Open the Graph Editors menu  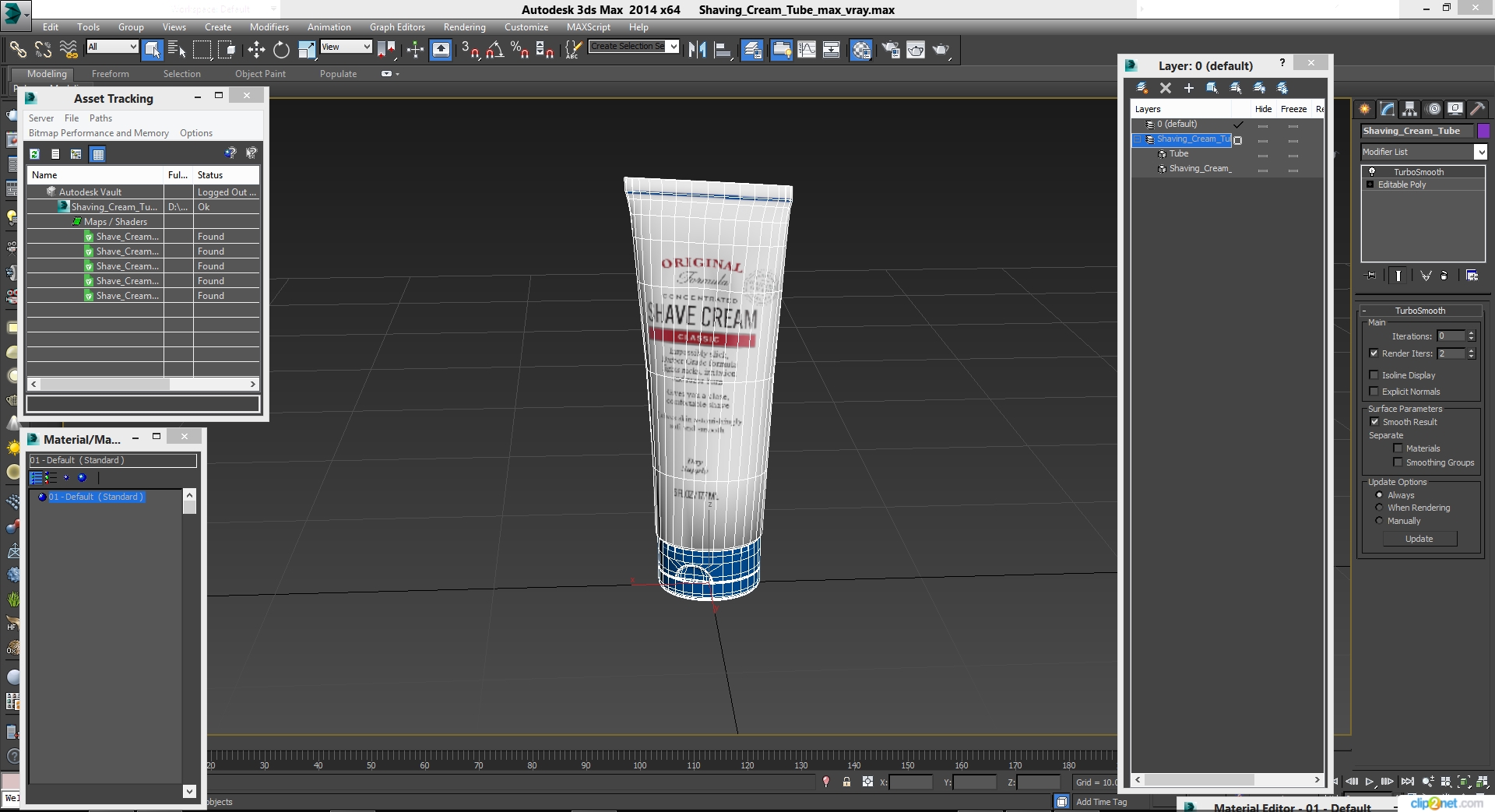[x=397, y=26]
